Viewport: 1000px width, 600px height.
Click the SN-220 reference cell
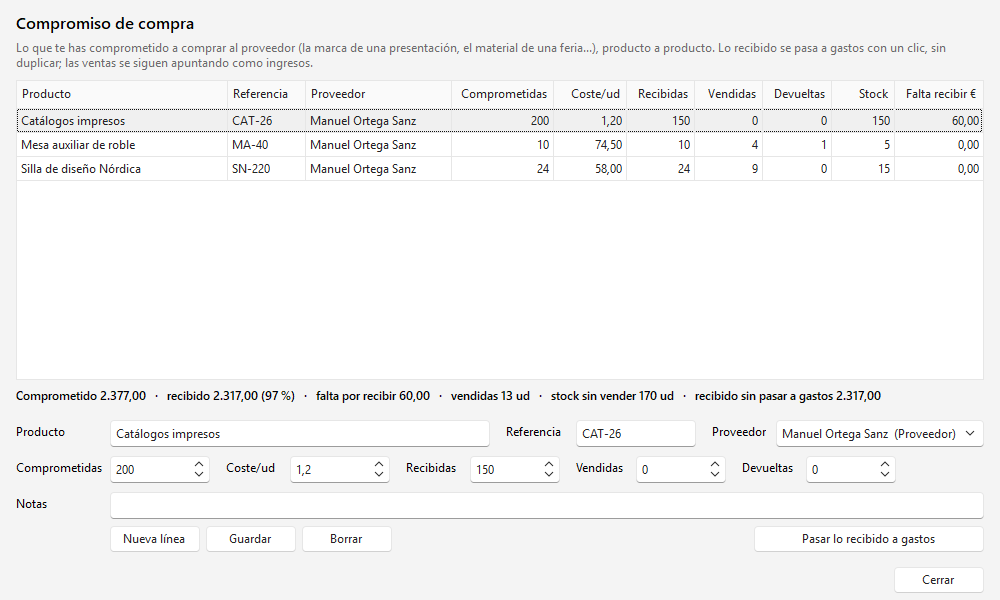[267, 169]
